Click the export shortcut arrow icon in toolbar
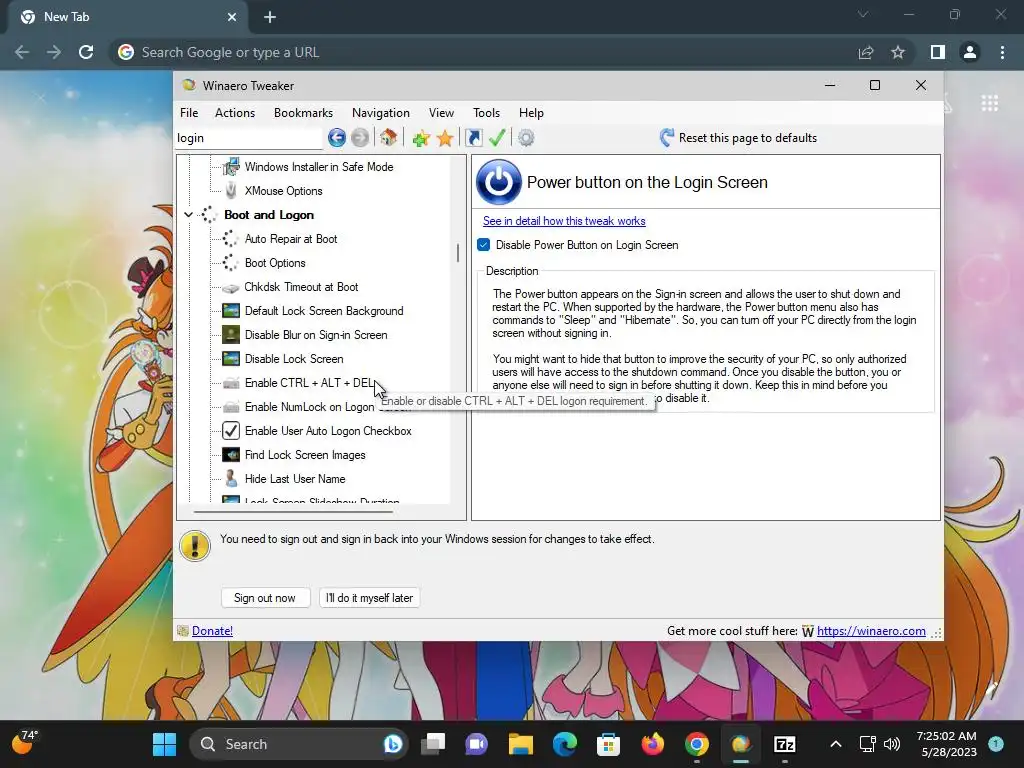The image size is (1024, 768). pos(473,138)
